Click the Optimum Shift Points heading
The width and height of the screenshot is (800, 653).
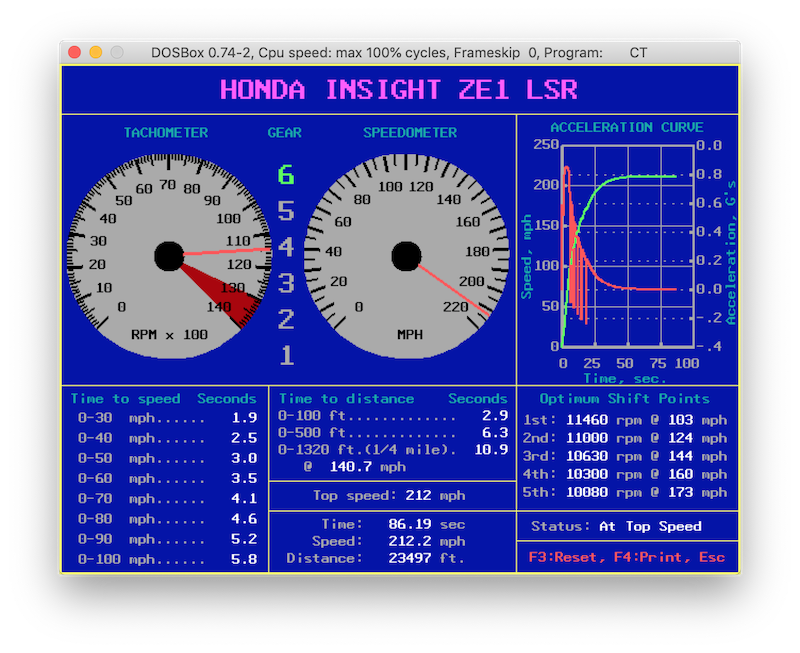[624, 398]
